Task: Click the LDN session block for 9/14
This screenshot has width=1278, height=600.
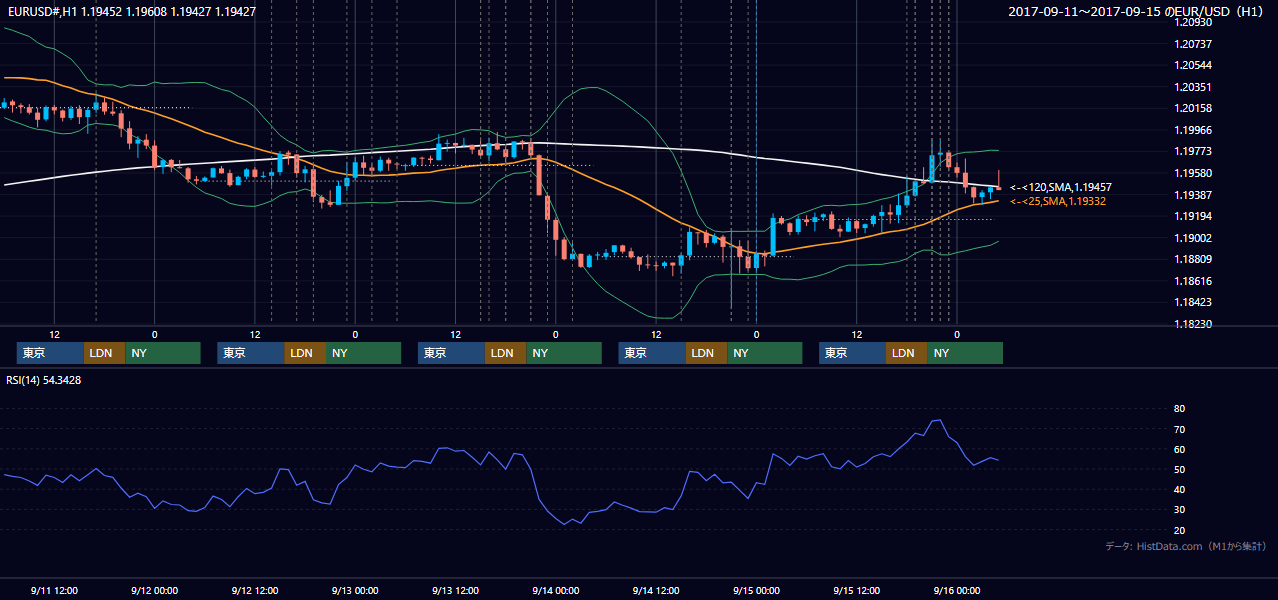Action: (x=707, y=353)
